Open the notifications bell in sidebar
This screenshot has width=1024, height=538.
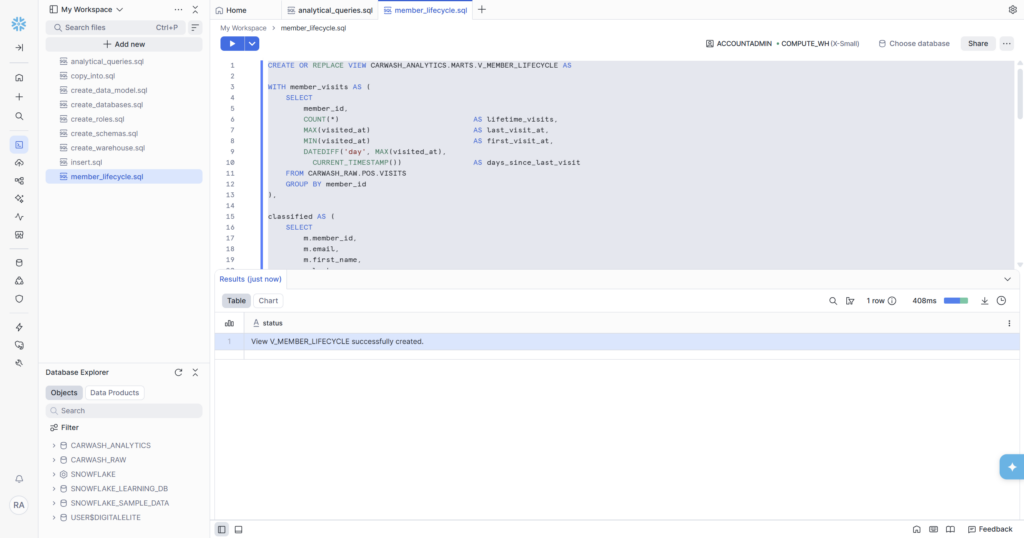(19, 479)
